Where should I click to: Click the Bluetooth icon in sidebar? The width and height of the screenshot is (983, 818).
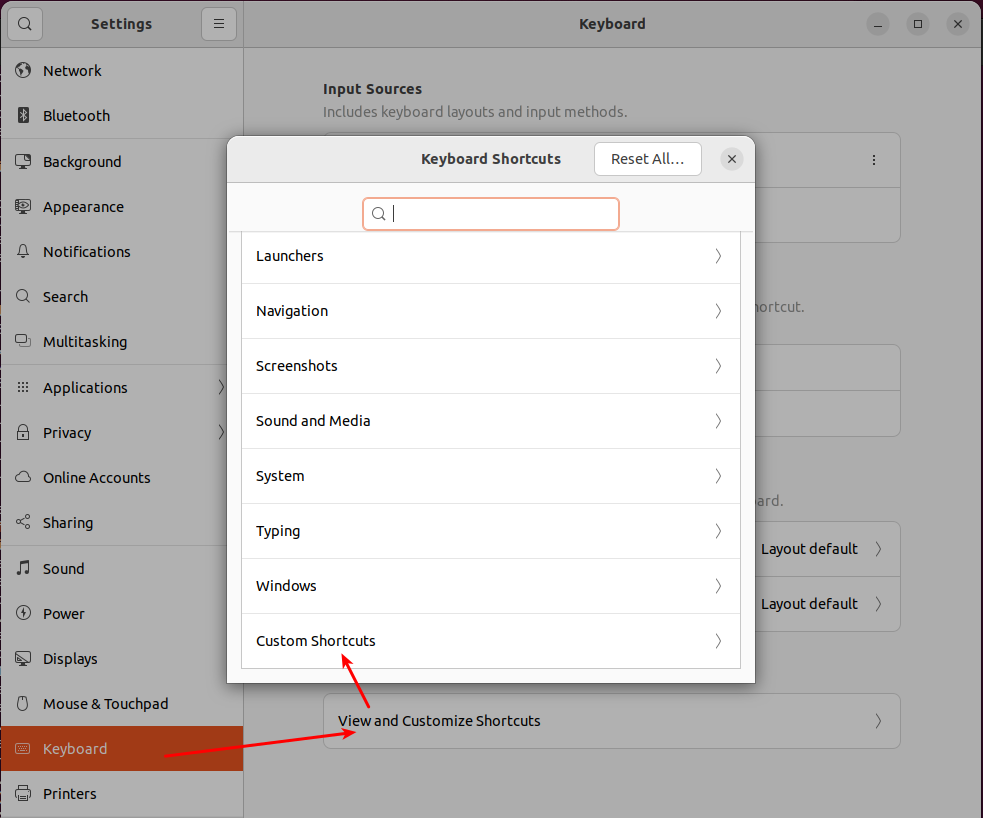tap(24, 116)
